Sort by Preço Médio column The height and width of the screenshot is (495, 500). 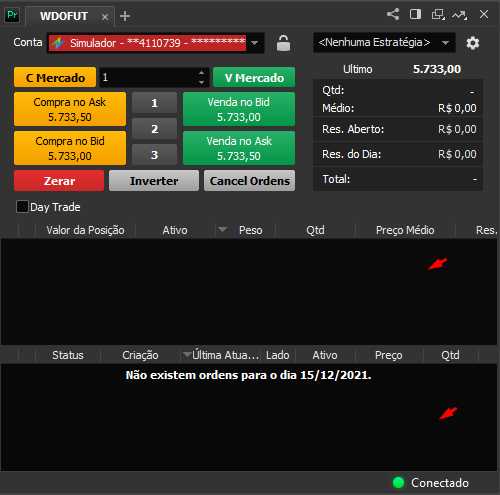(405, 230)
